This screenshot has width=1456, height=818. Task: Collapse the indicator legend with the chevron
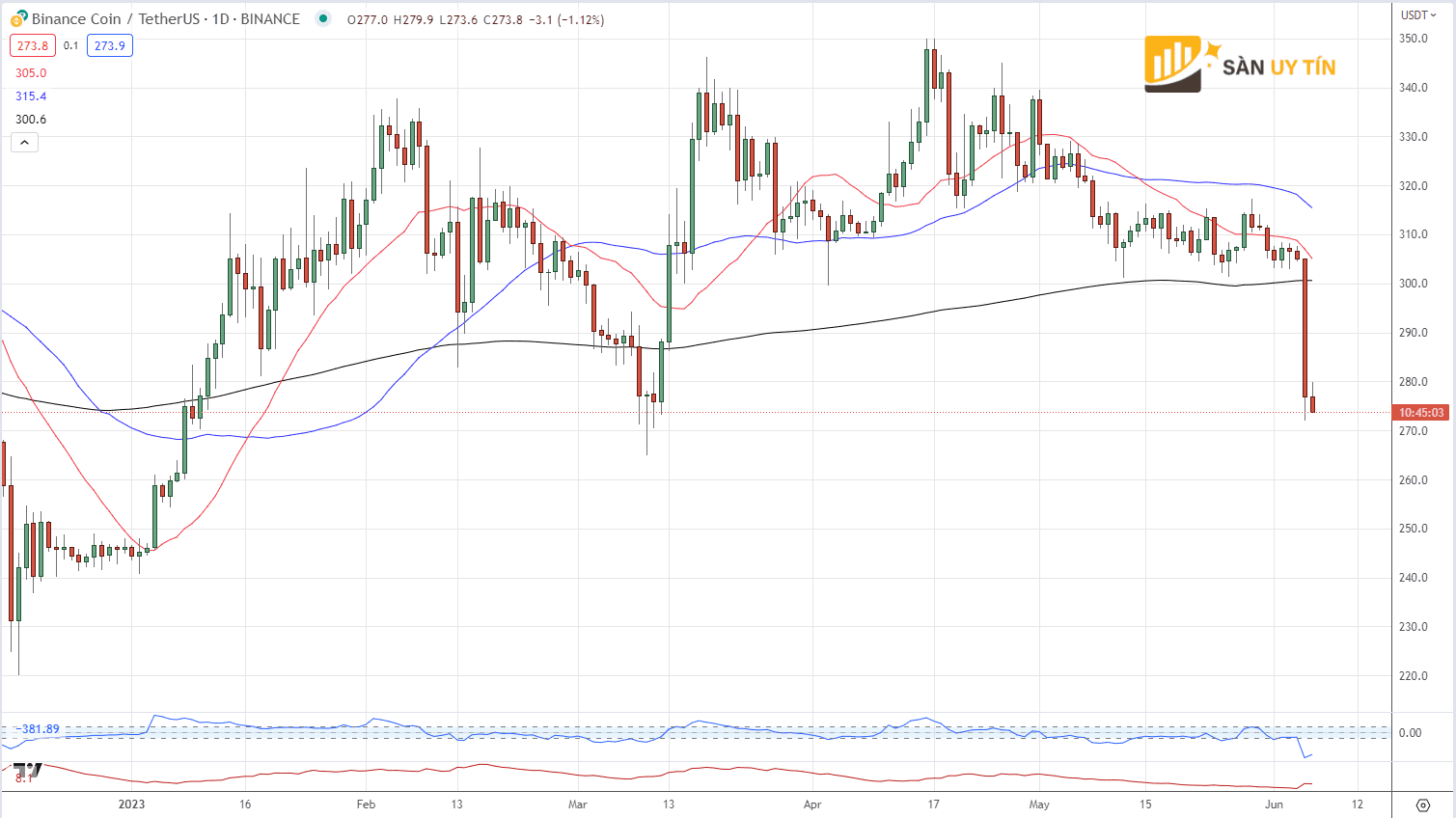(24, 143)
